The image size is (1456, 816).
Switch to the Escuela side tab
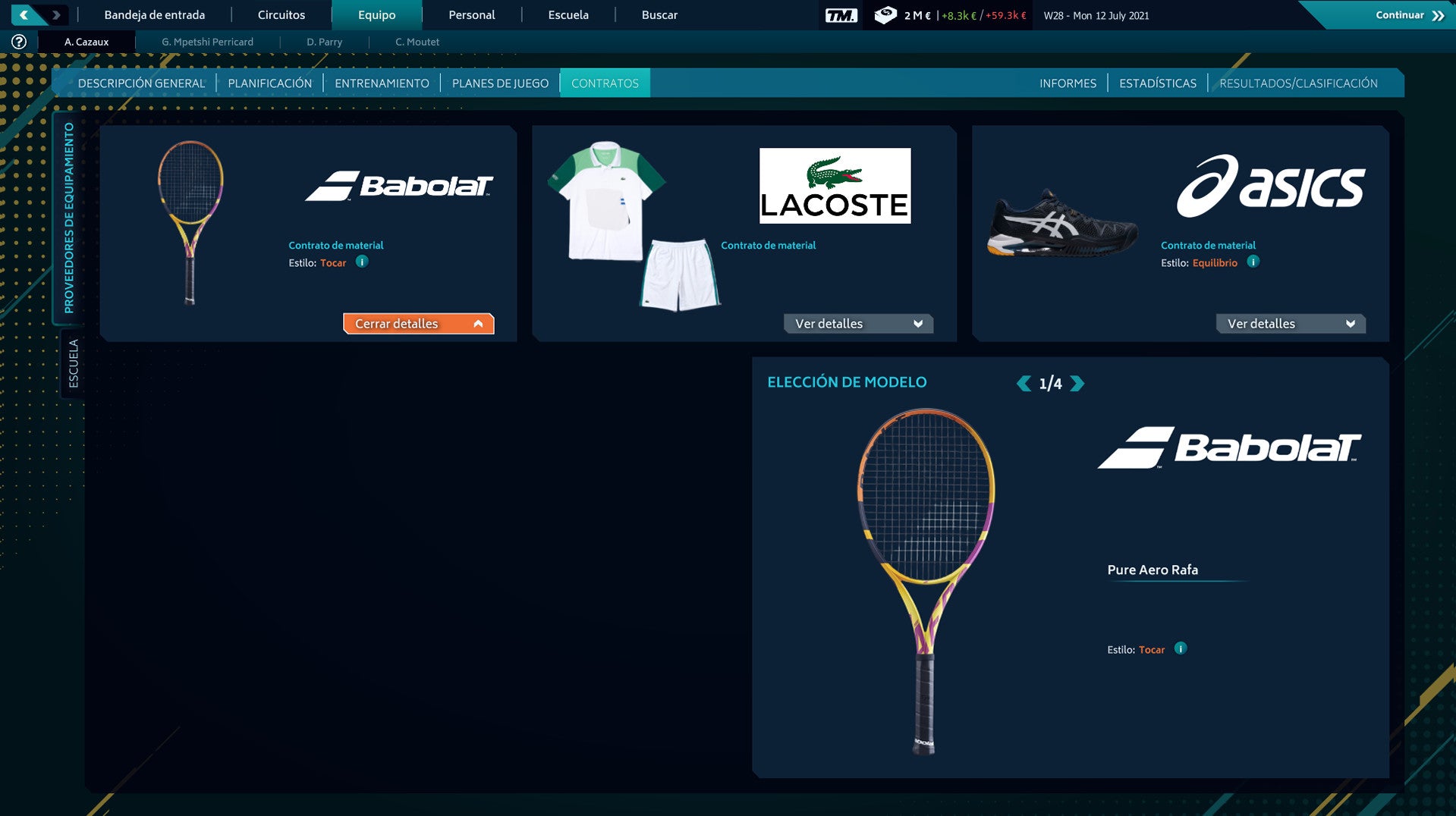73,363
